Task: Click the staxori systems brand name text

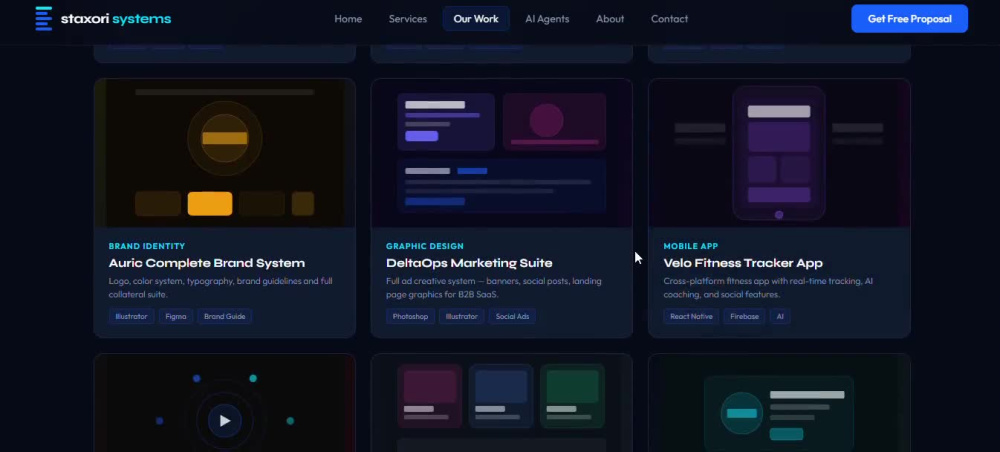Action: [116, 19]
